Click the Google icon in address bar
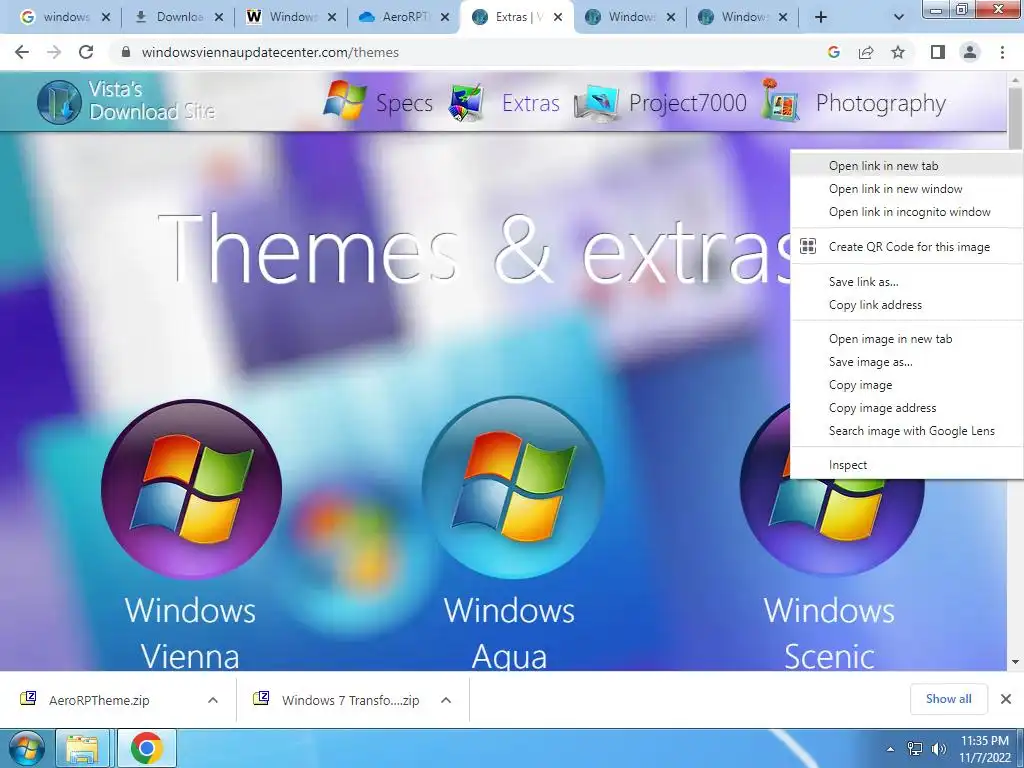Image resolution: width=1024 pixels, height=768 pixels. [x=833, y=52]
